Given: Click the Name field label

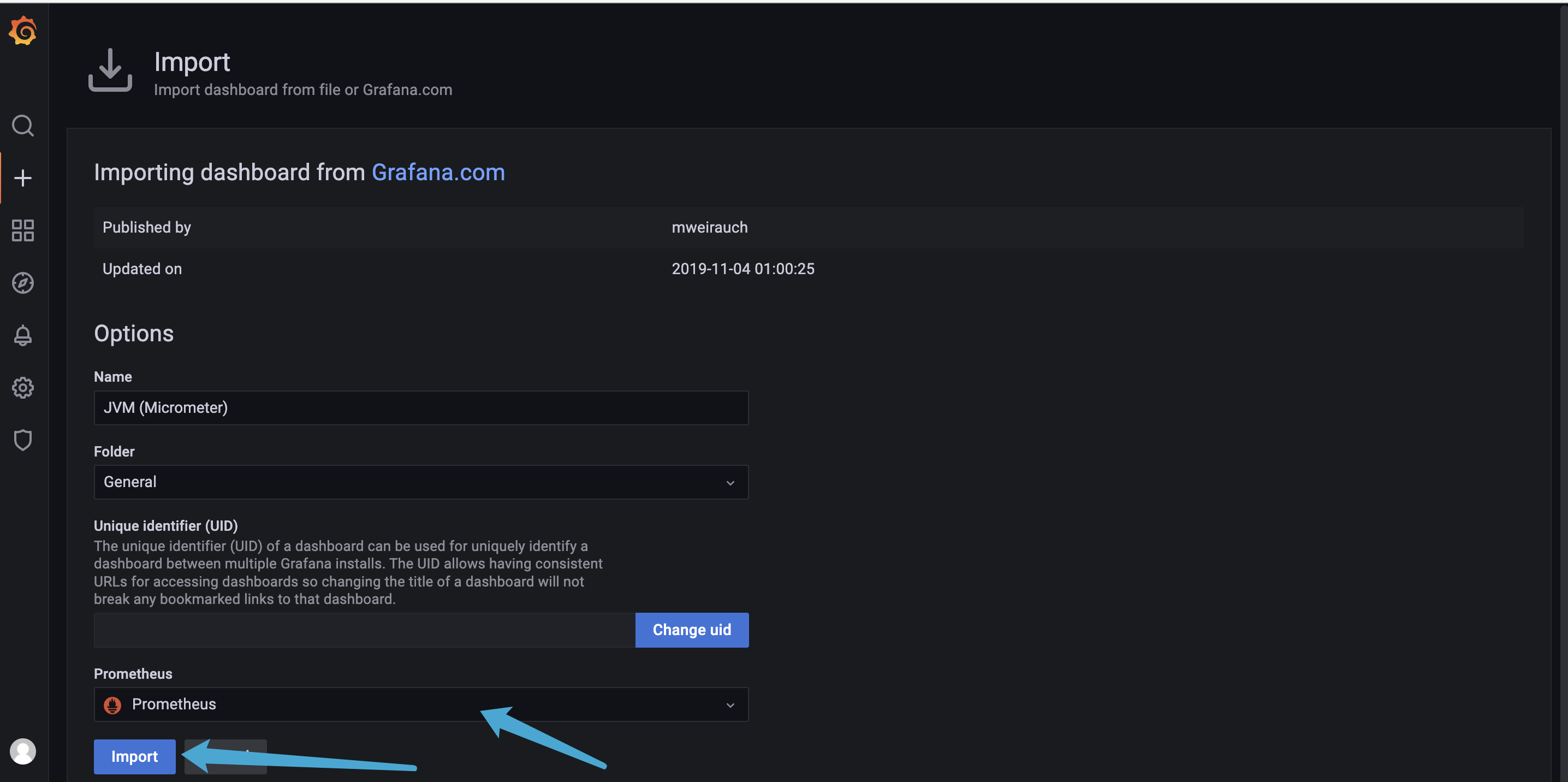Looking at the screenshot, I should click(112, 376).
